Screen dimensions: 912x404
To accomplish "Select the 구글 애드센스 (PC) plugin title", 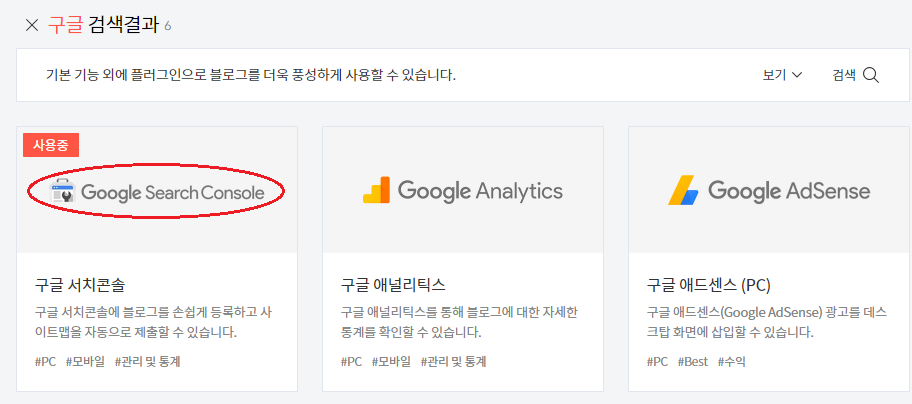I will [x=708, y=285].
